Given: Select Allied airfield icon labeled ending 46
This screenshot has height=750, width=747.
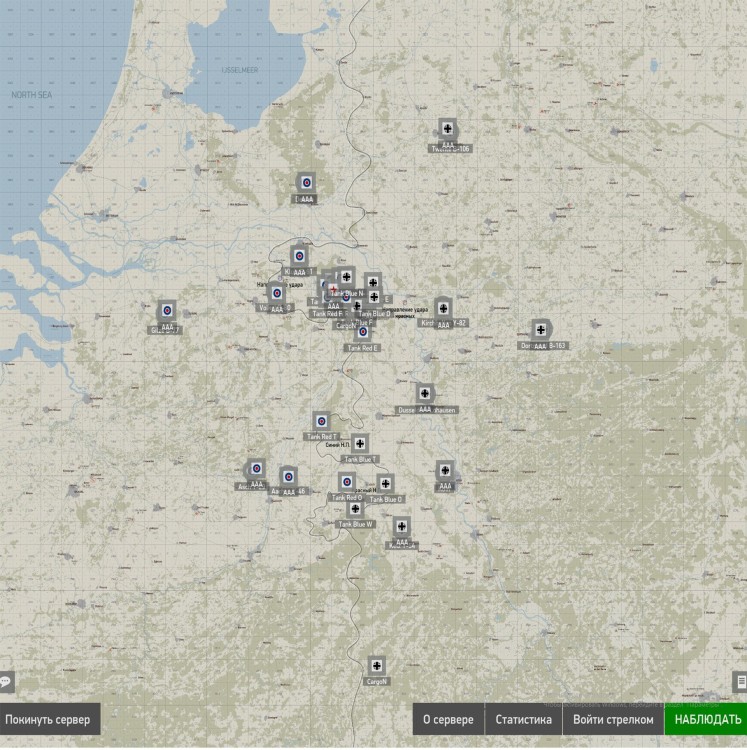Looking at the screenshot, I should (x=288, y=476).
